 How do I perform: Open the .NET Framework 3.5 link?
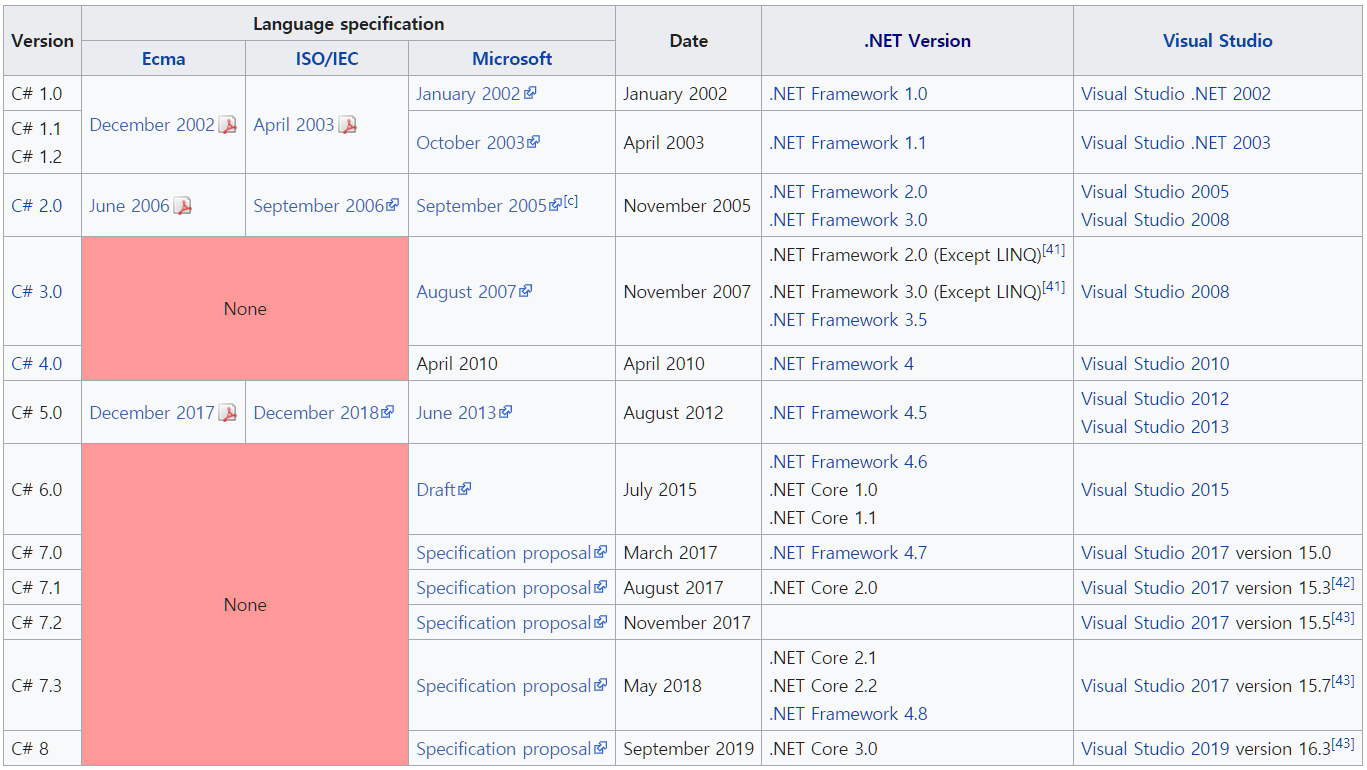coord(848,320)
